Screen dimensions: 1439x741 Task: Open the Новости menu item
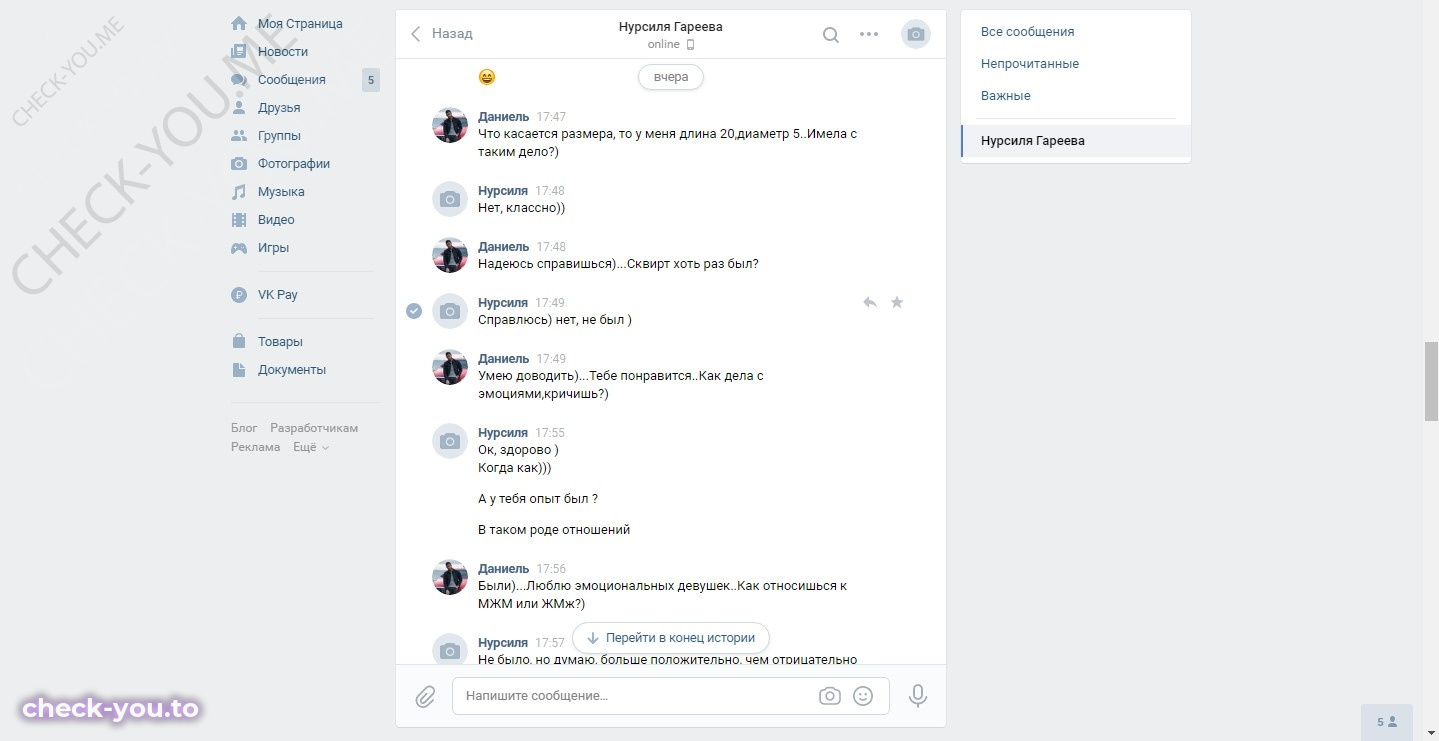pyautogui.click(x=283, y=51)
